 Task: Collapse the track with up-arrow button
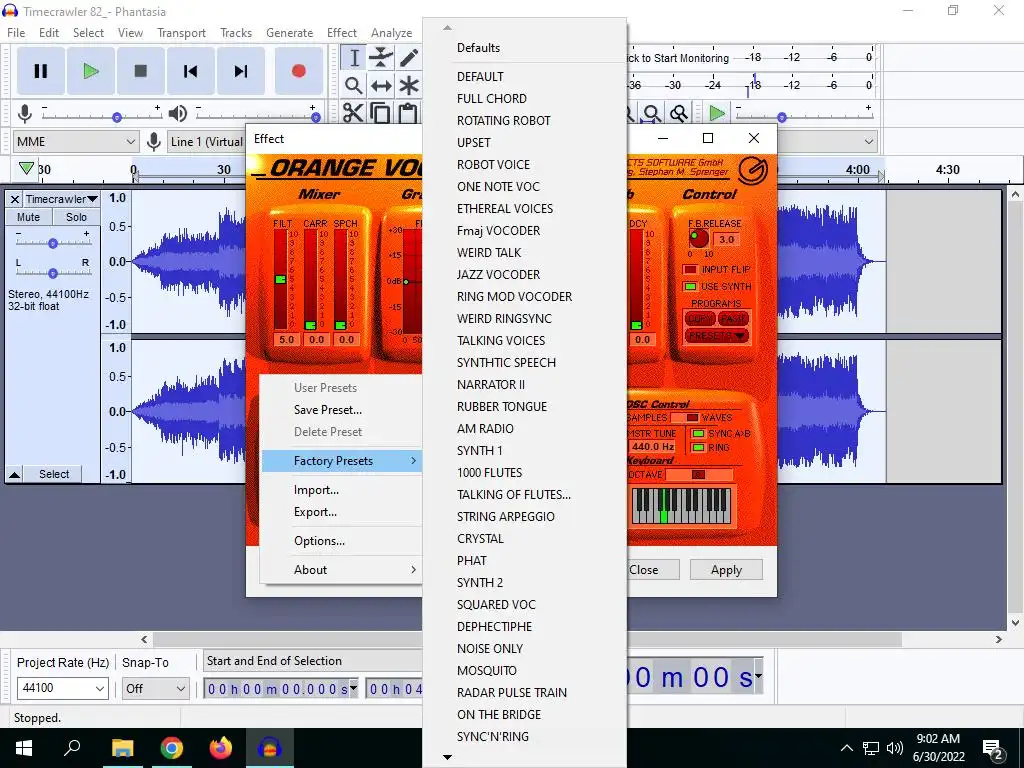click(14, 474)
